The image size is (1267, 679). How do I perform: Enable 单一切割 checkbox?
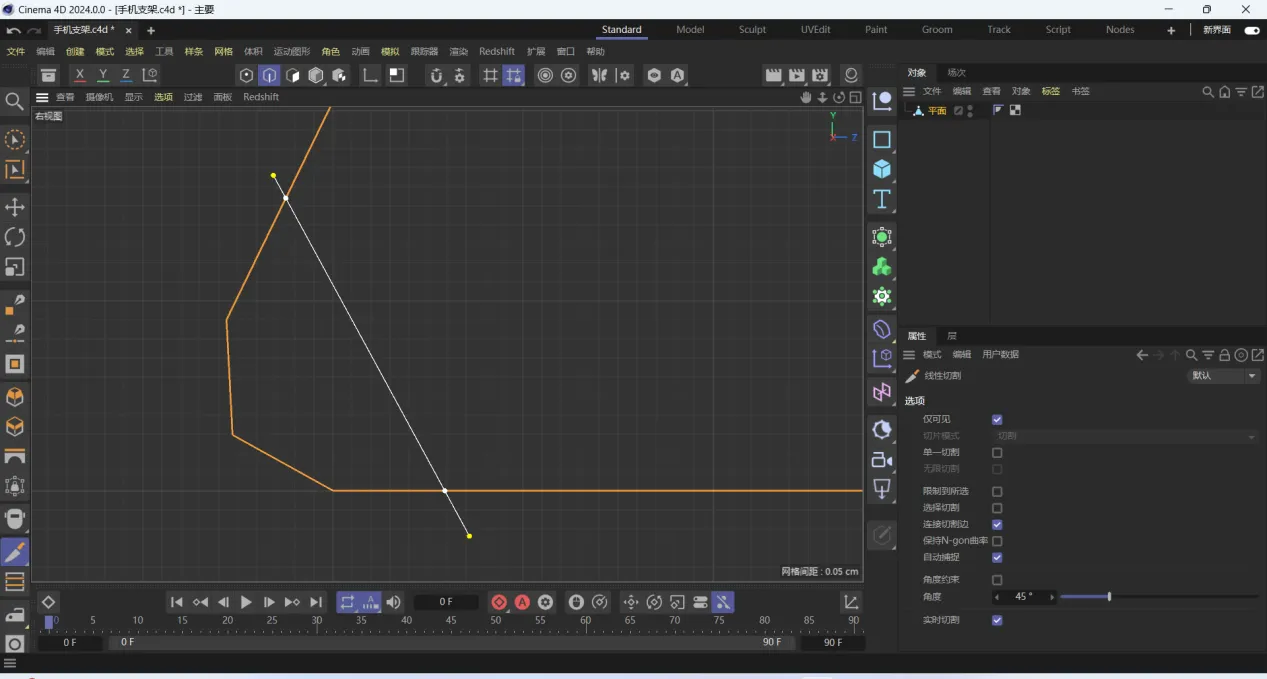click(x=997, y=453)
